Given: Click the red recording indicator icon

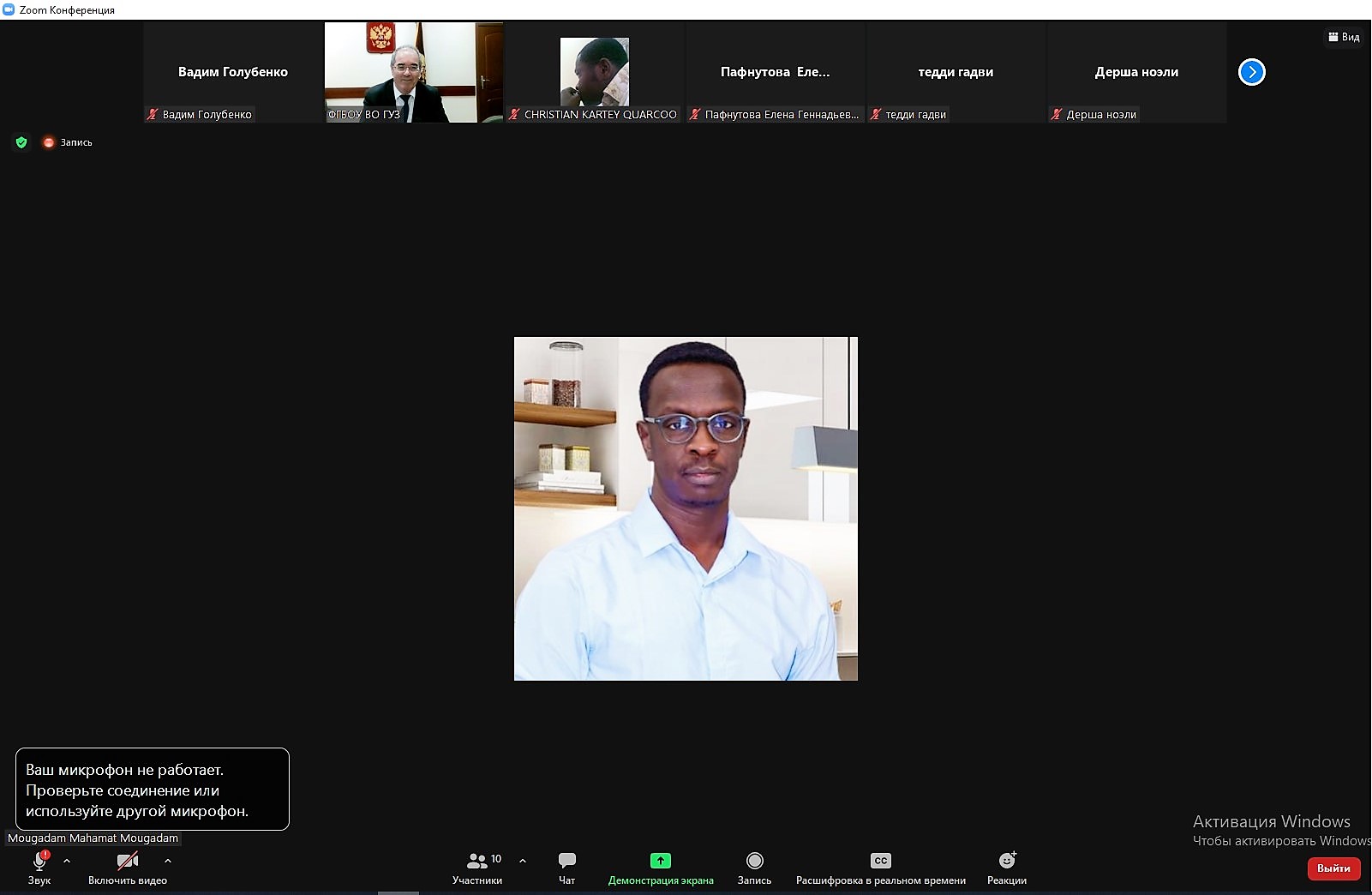Looking at the screenshot, I should tap(49, 142).
